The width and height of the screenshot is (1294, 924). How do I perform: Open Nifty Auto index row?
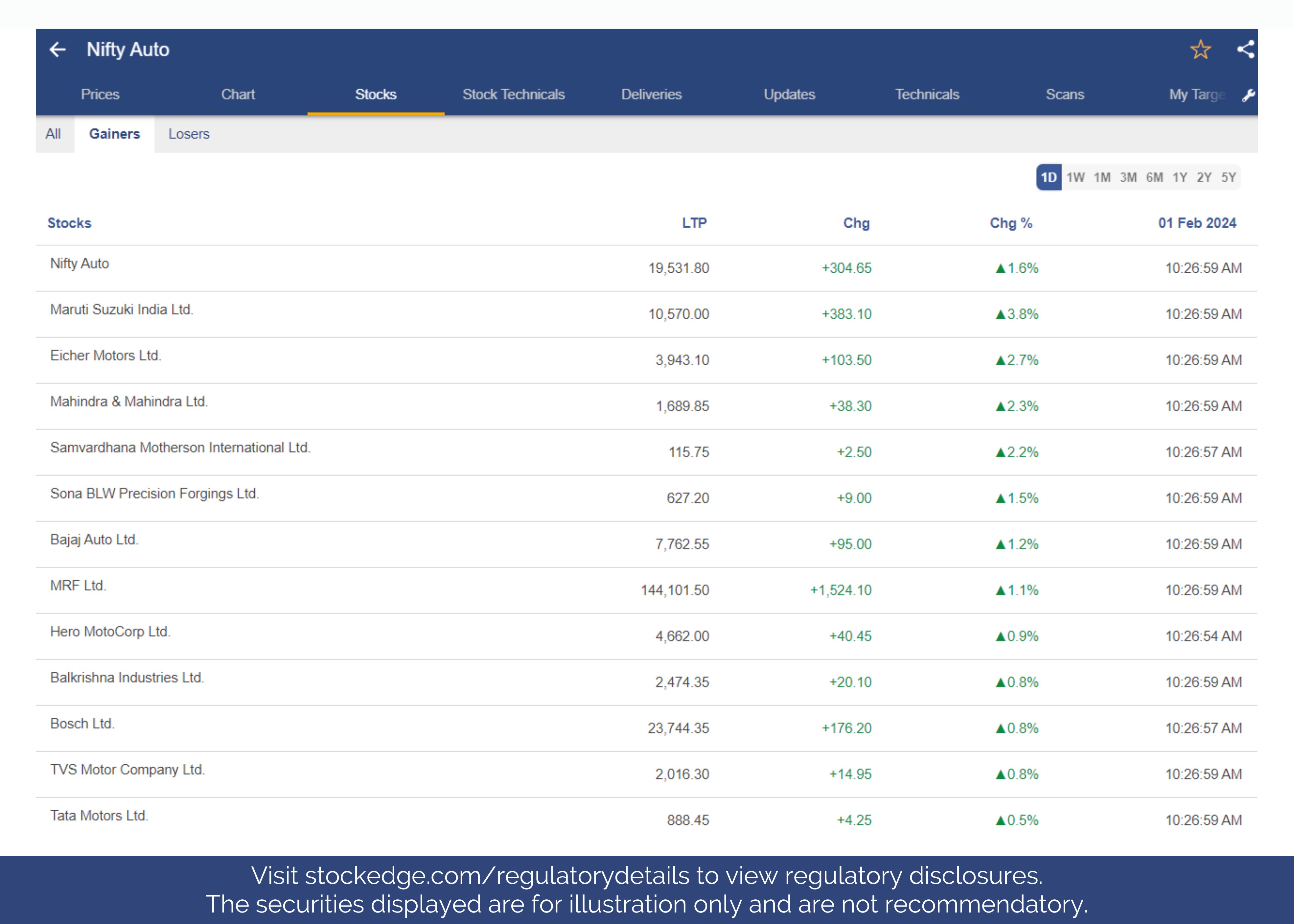coord(646,269)
